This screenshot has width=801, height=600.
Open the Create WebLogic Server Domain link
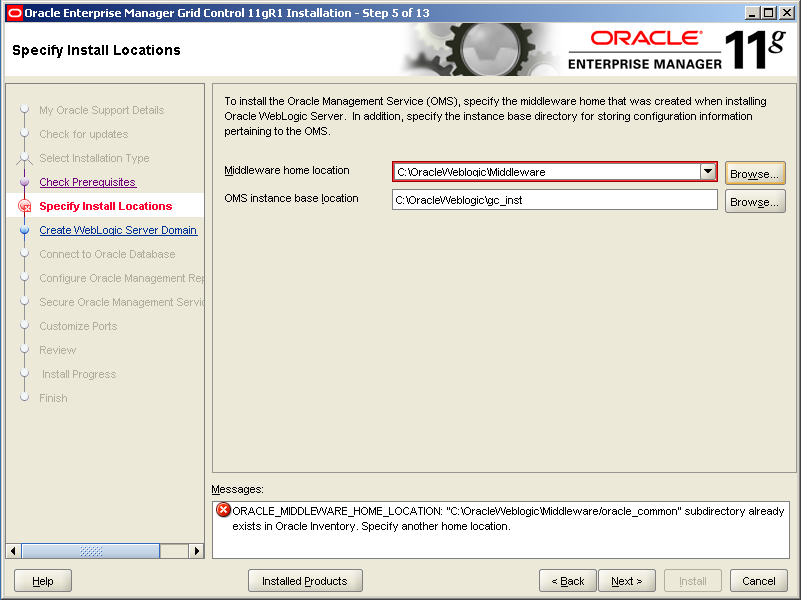coord(118,230)
